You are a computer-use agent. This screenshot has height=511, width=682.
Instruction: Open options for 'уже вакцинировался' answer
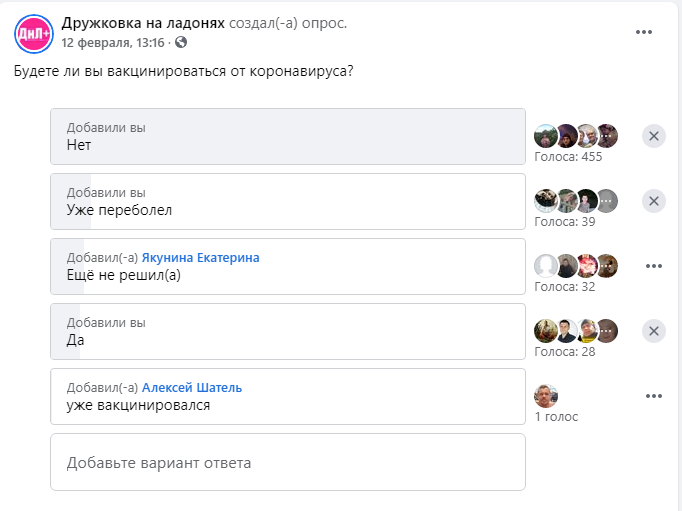[x=654, y=396]
